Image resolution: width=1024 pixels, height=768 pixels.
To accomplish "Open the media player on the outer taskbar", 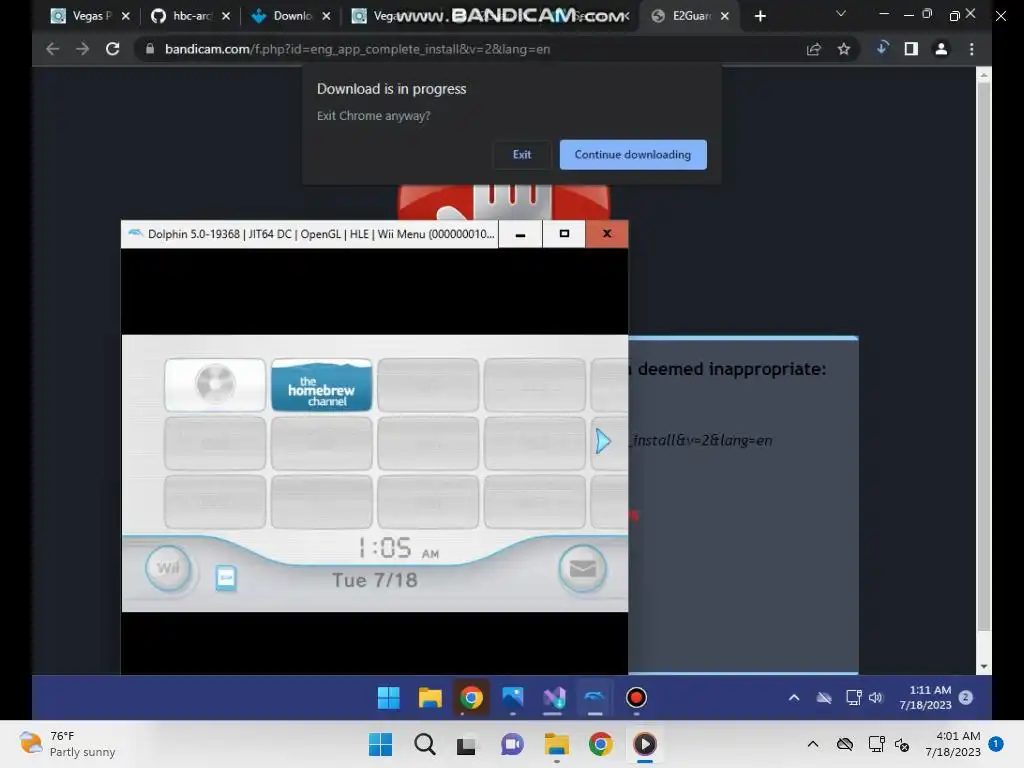I will (x=645, y=744).
